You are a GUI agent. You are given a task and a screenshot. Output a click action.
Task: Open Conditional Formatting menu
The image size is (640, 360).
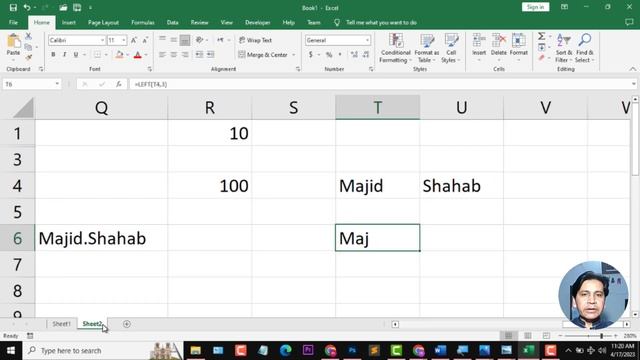[395, 48]
